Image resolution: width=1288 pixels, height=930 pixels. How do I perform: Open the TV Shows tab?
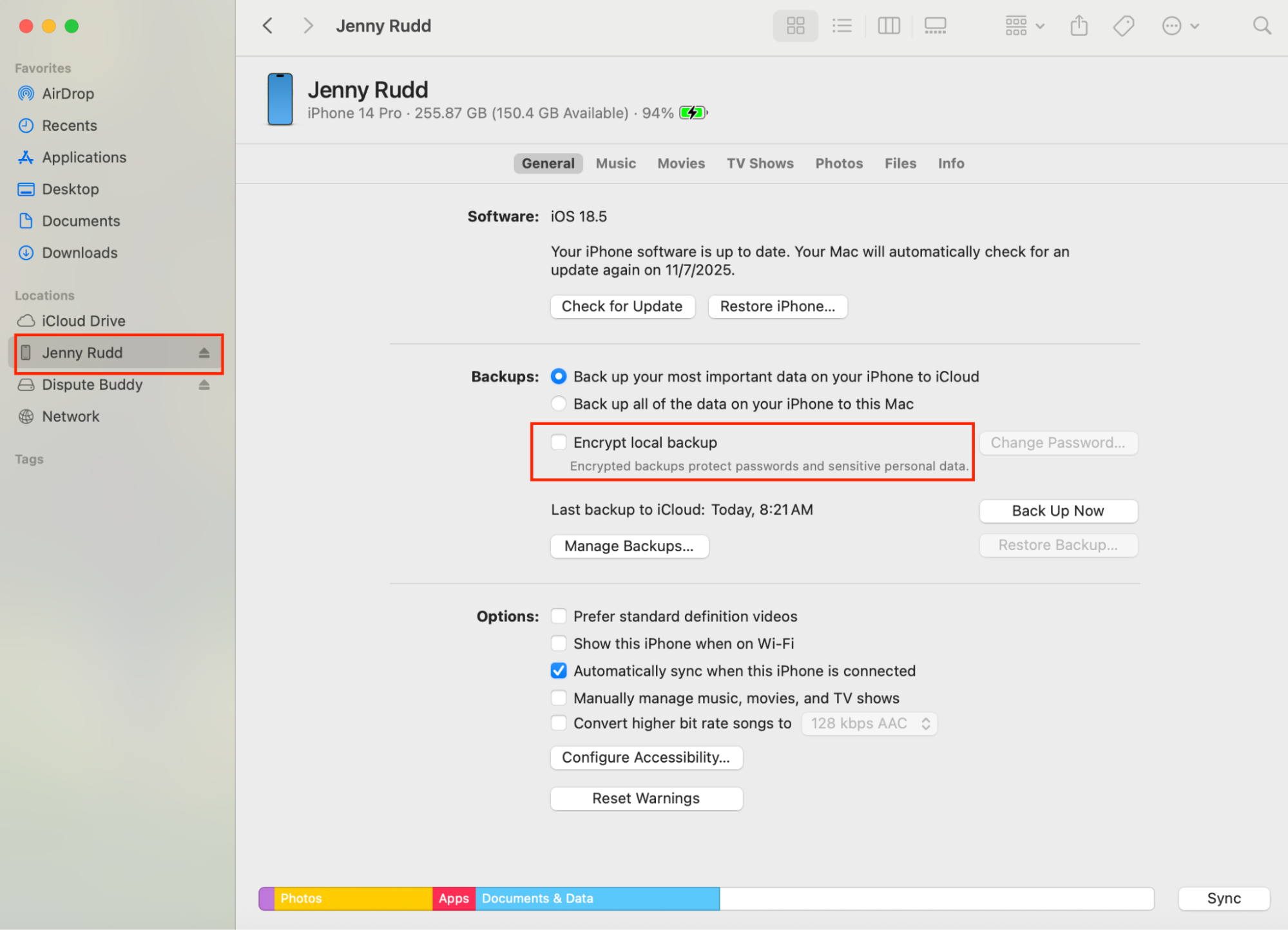pyautogui.click(x=760, y=163)
